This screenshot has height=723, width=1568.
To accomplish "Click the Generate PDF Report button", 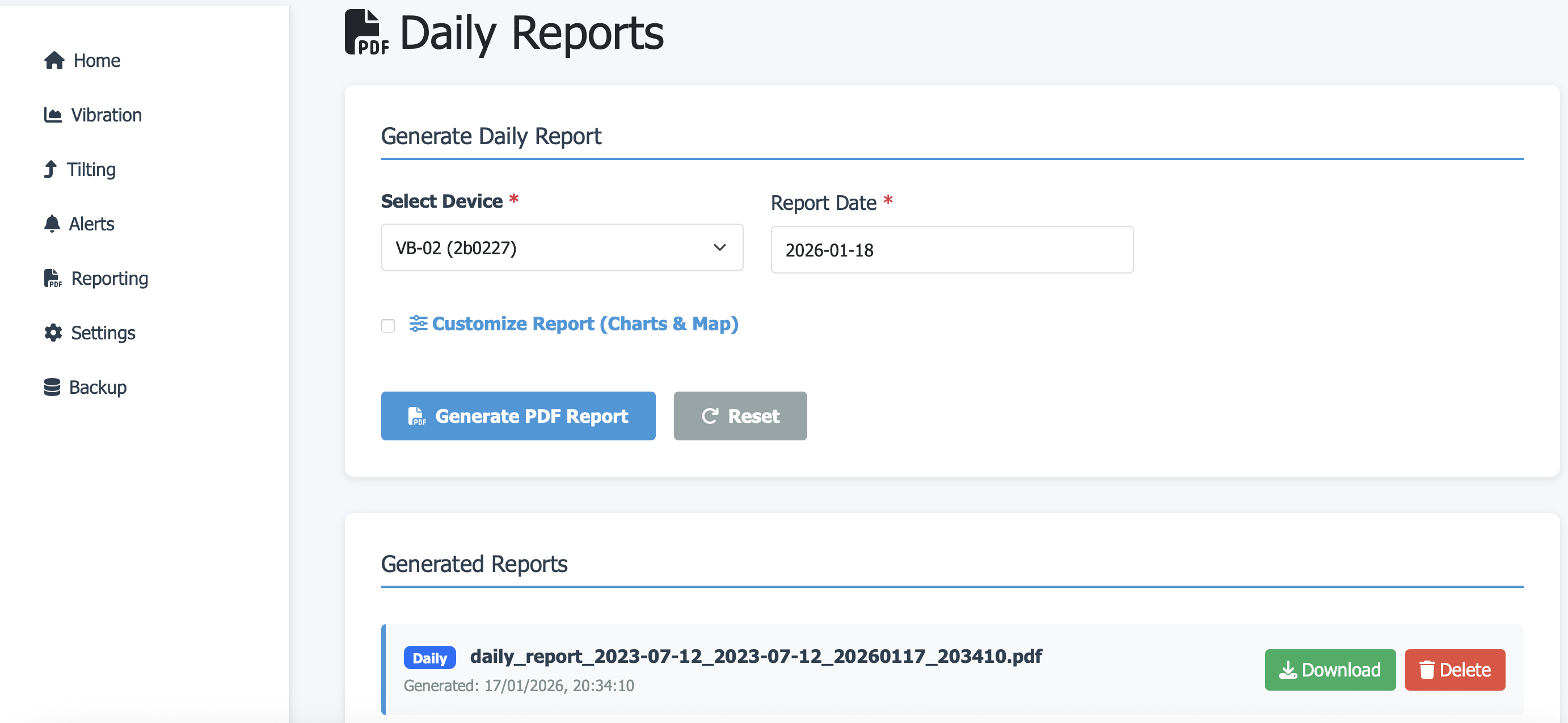I will pos(518,416).
